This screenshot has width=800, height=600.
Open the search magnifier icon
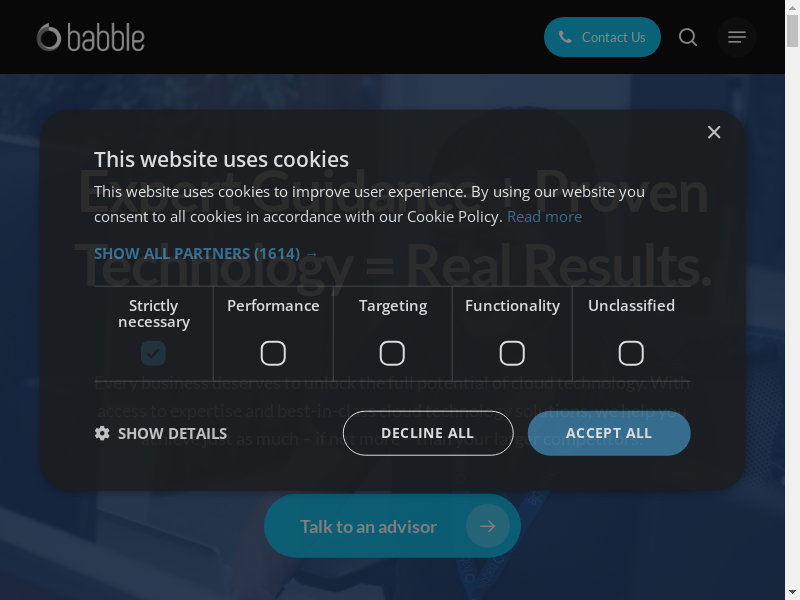point(688,37)
